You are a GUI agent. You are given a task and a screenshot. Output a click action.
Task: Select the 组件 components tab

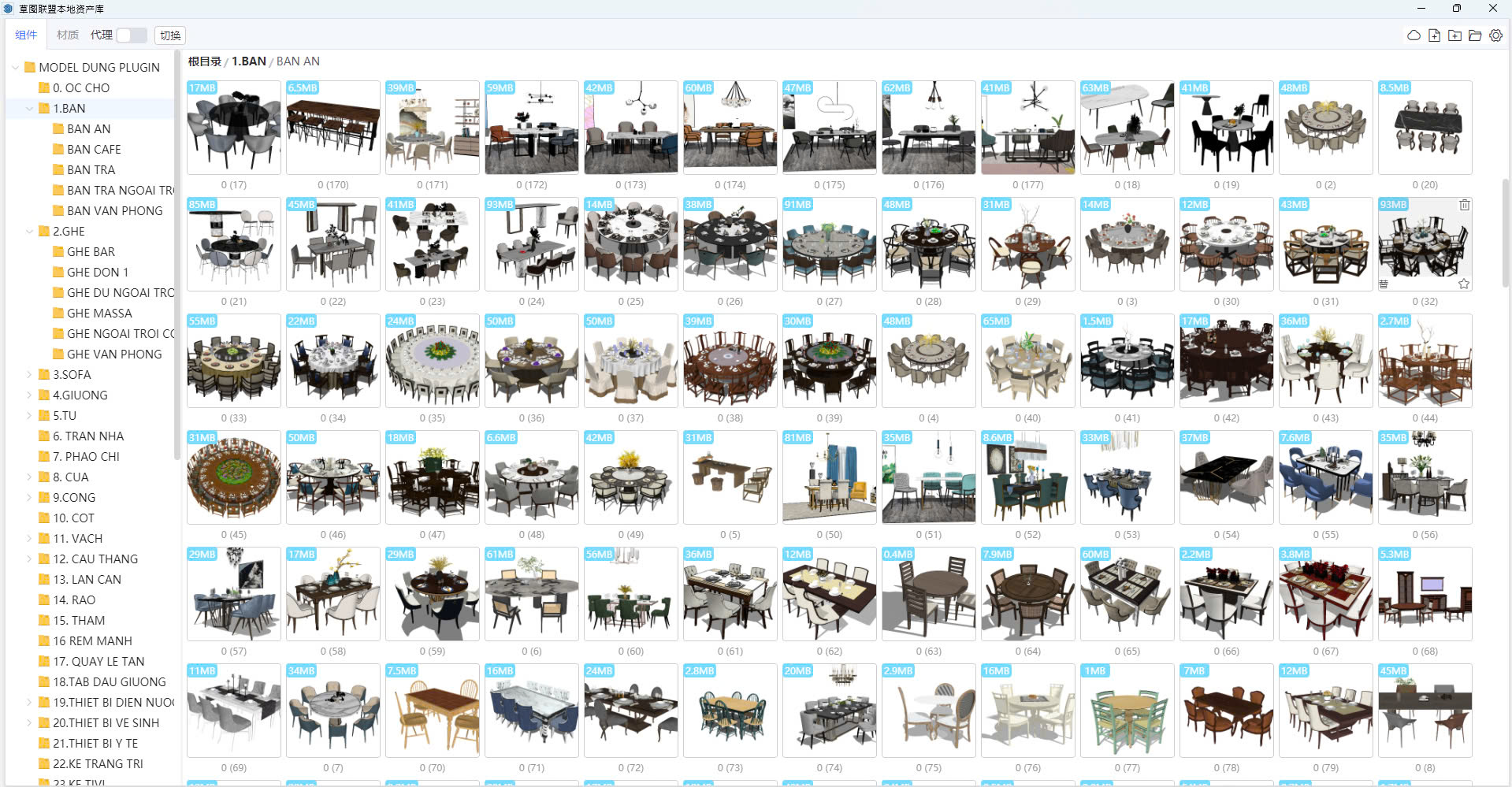pos(26,35)
